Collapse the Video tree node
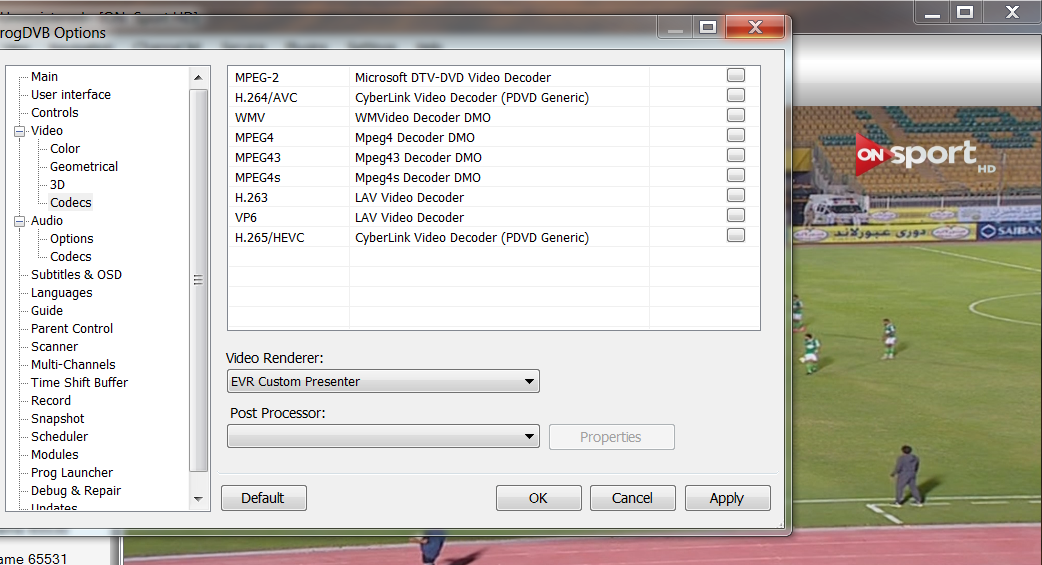This screenshot has width=1042, height=565. click(x=19, y=131)
